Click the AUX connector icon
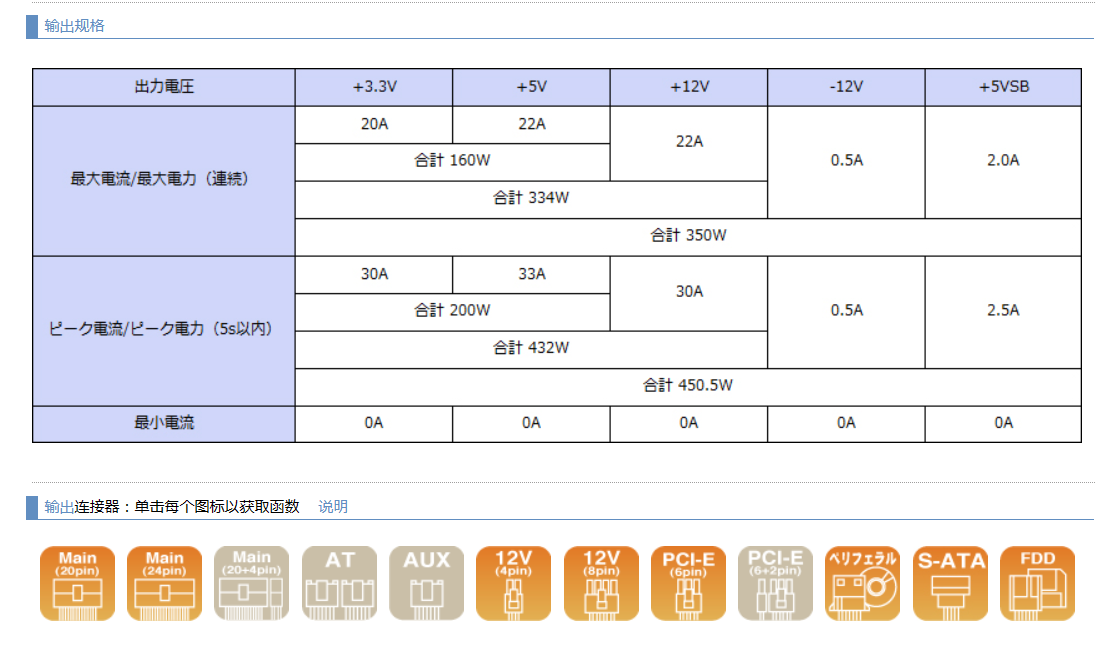This screenshot has height=647, width=1106. coord(427,583)
